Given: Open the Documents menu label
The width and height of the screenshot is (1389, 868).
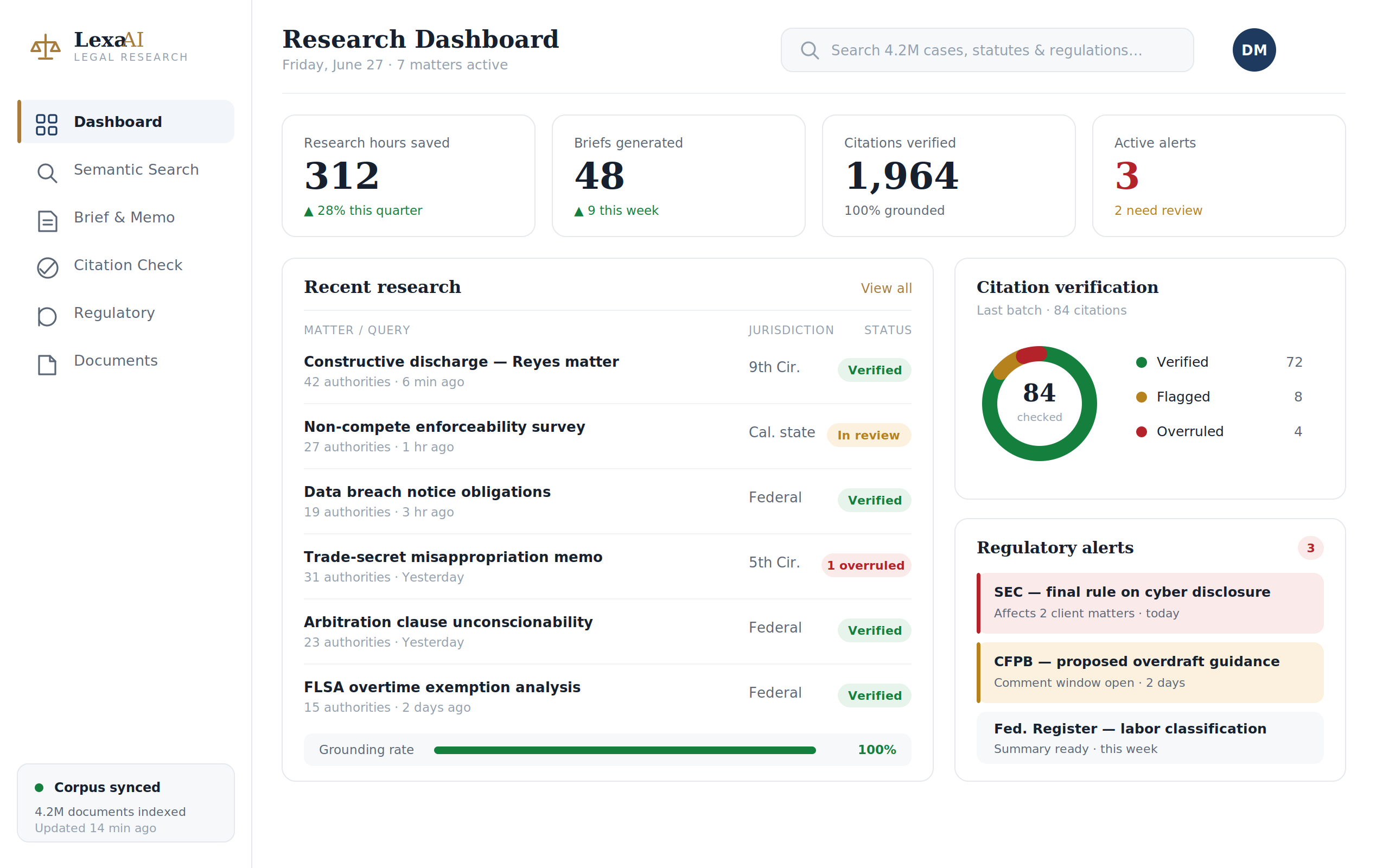Looking at the screenshot, I should click(x=116, y=361).
